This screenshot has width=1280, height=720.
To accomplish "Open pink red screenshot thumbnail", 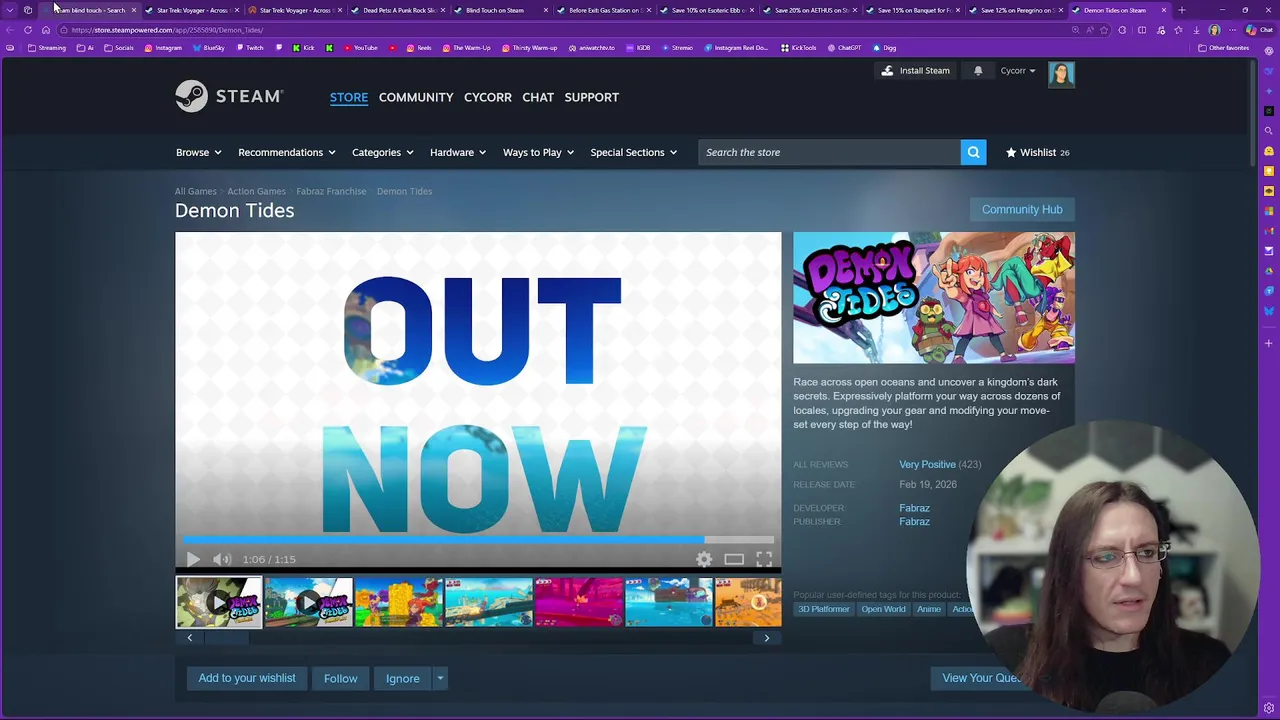I will click(x=579, y=603).
